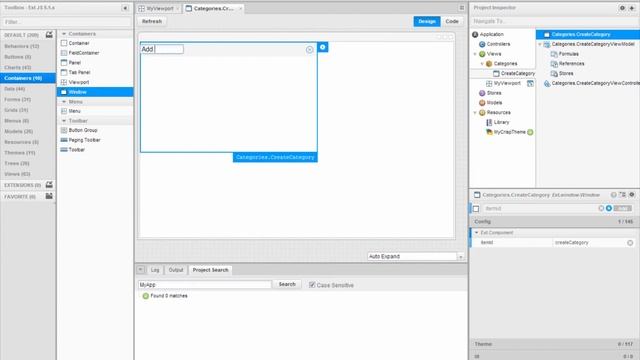The image size is (640, 360).
Task: Toggle the checkbox beside config filter field
Action: coord(476,209)
